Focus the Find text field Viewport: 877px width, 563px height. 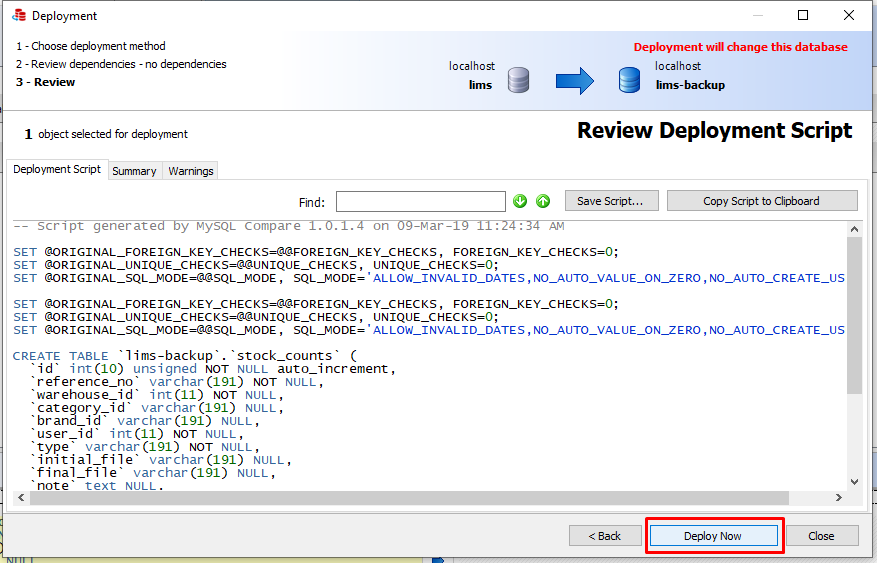[x=420, y=201]
